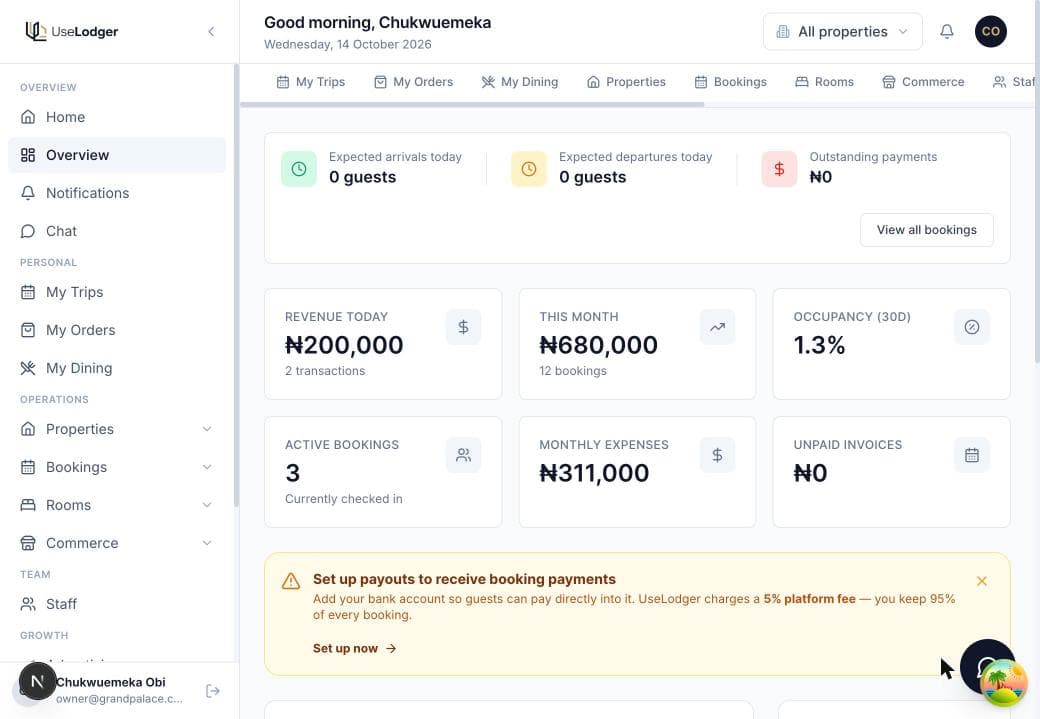Click the Set up now link
The height and width of the screenshot is (719, 1040).
(354, 648)
